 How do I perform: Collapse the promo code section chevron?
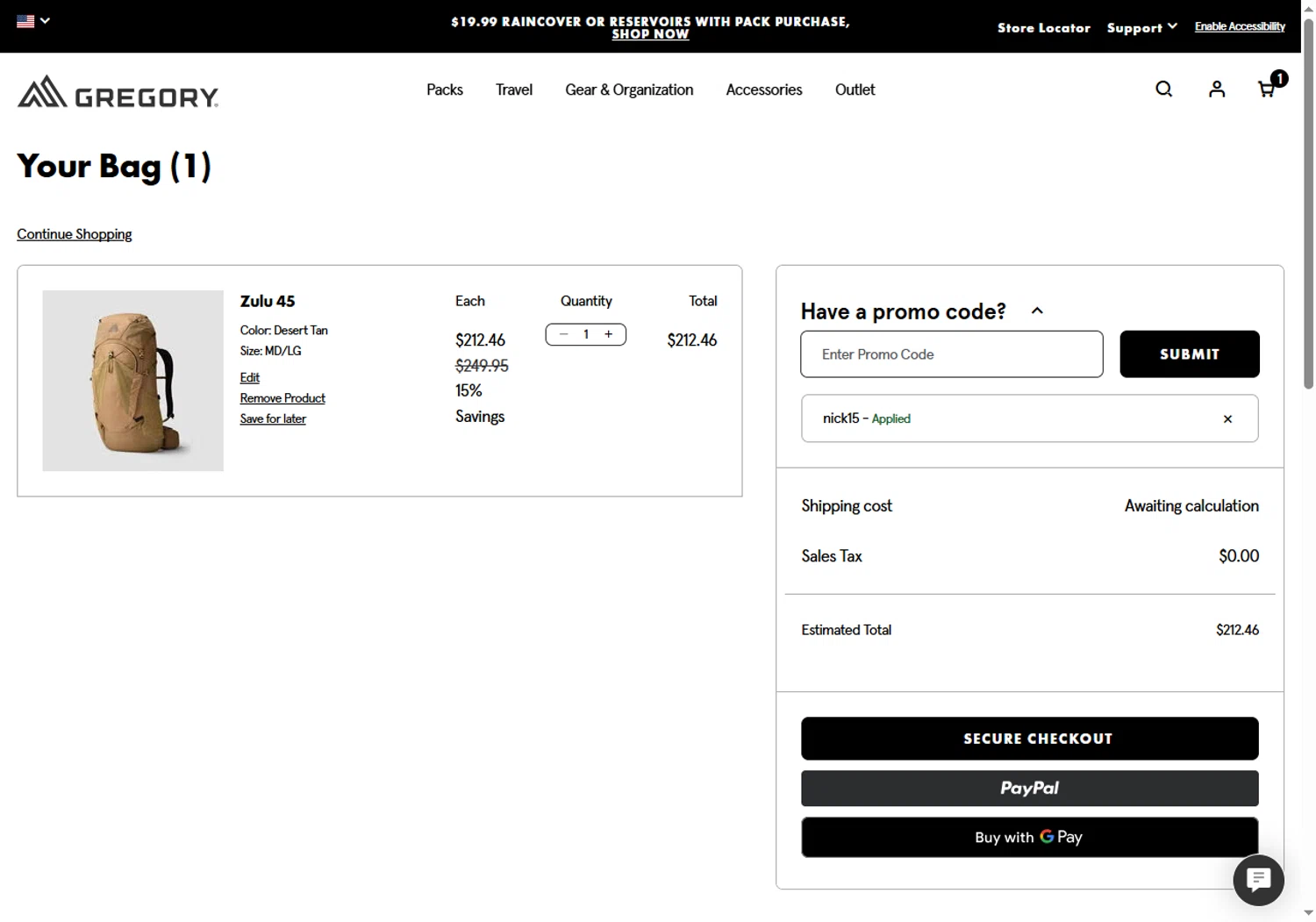(x=1037, y=311)
